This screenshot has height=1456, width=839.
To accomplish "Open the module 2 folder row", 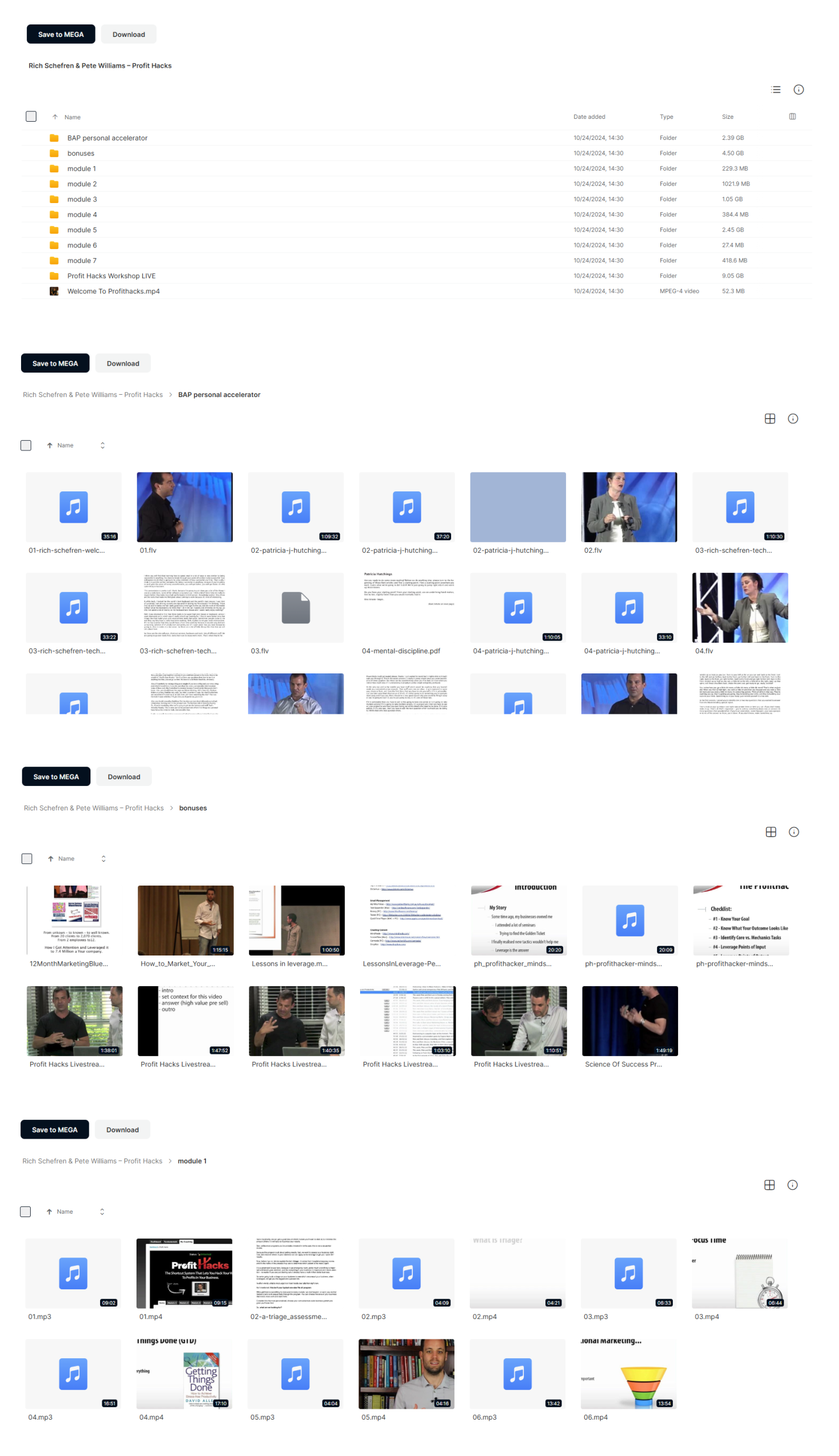I will click(x=416, y=184).
